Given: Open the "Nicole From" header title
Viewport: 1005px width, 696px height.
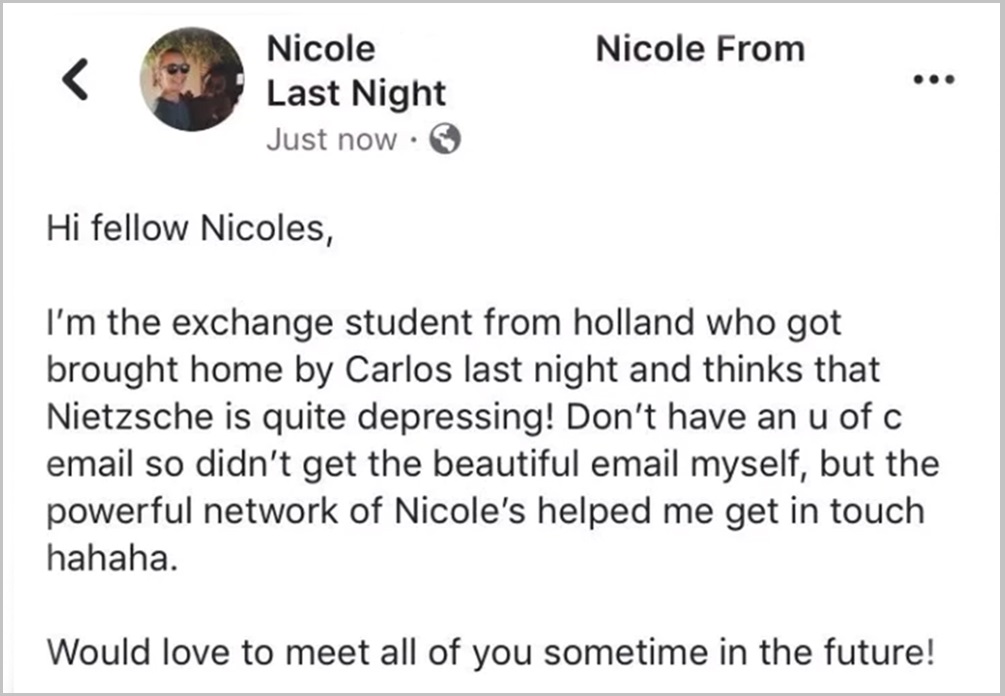Looking at the screenshot, I should click(700, 49).
